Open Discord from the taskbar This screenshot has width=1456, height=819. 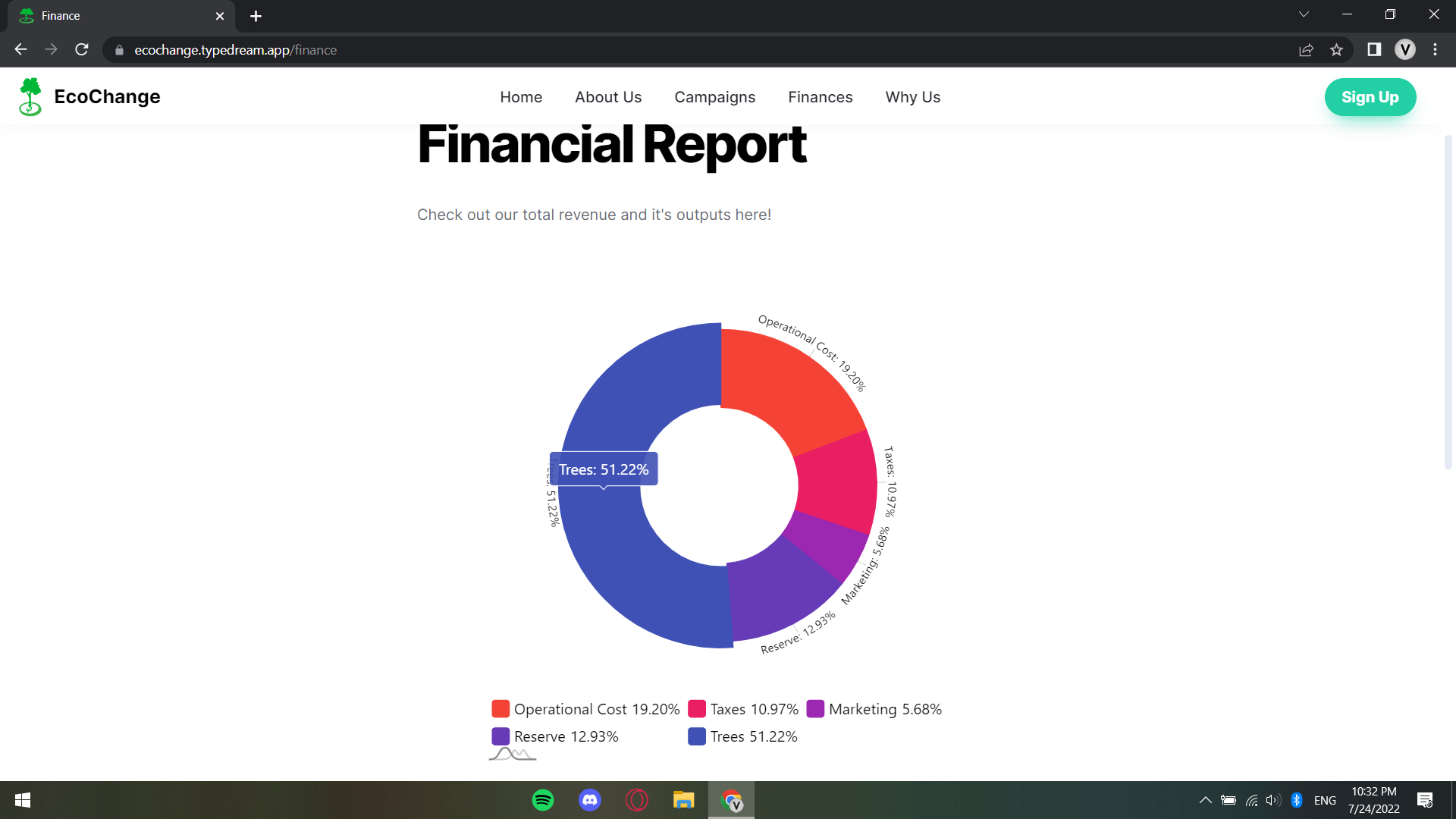[590, 800]
